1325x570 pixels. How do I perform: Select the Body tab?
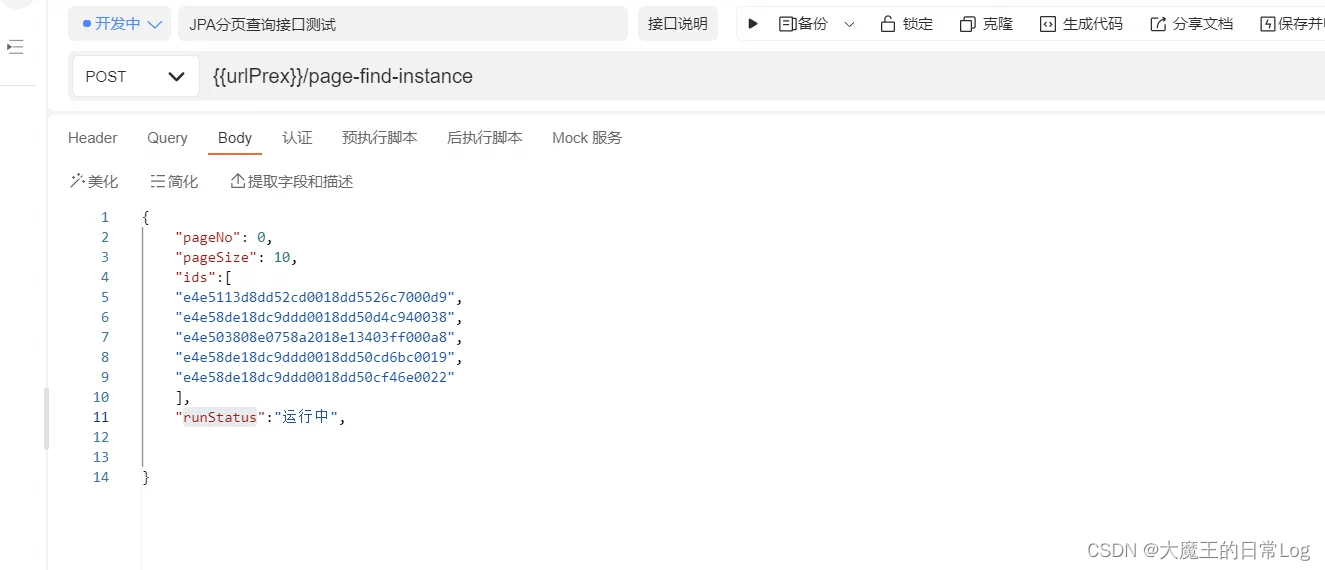click(x=235, y=138)
